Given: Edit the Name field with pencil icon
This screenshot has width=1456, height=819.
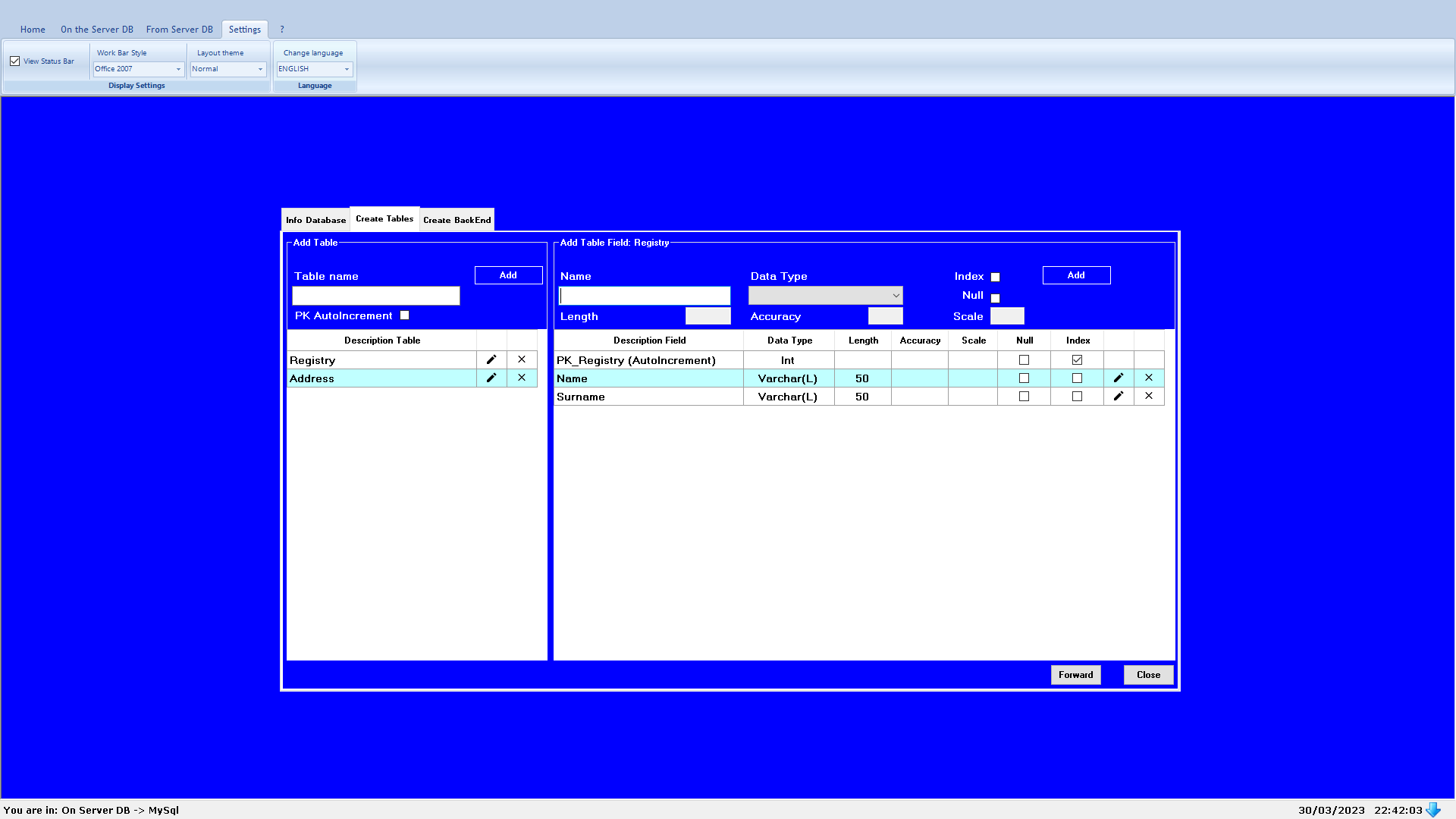Looking at the screenshot, I should pyautogui.click(x=1119, y=378).
